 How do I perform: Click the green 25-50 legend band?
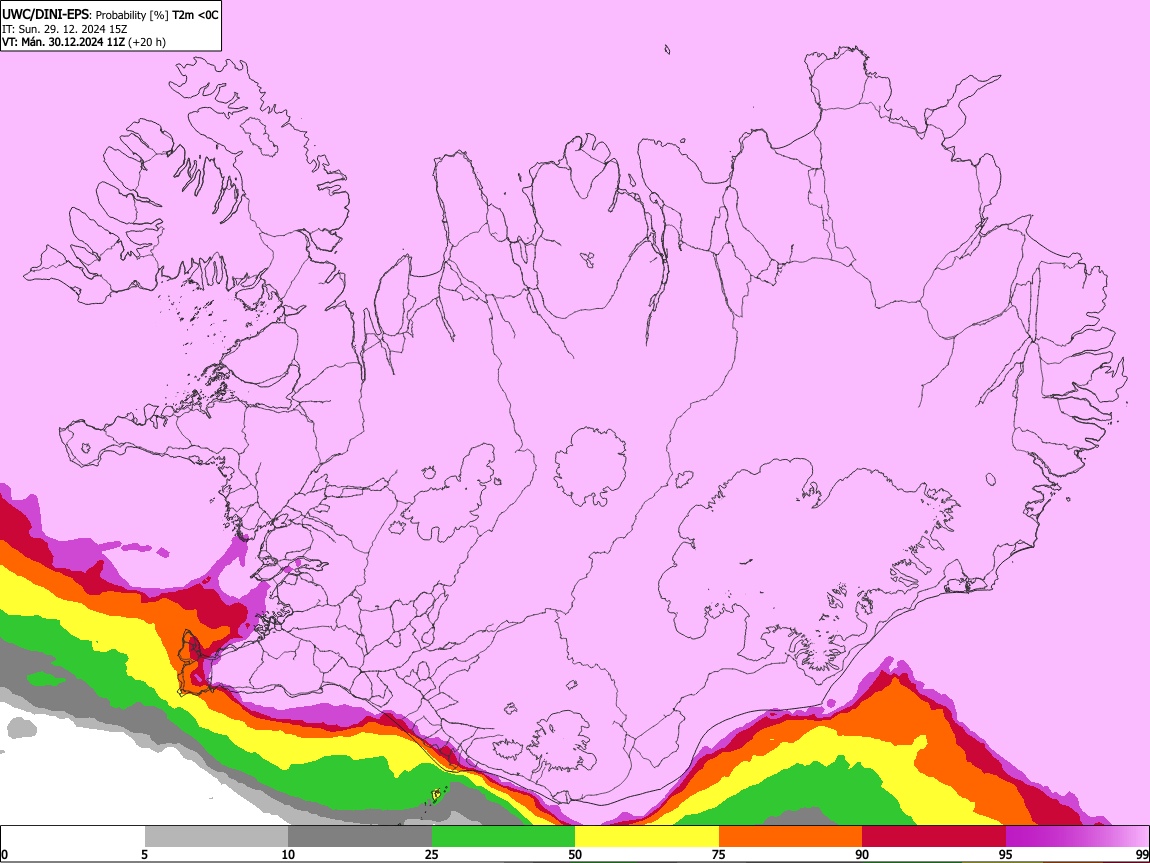[x=503, y=837]
